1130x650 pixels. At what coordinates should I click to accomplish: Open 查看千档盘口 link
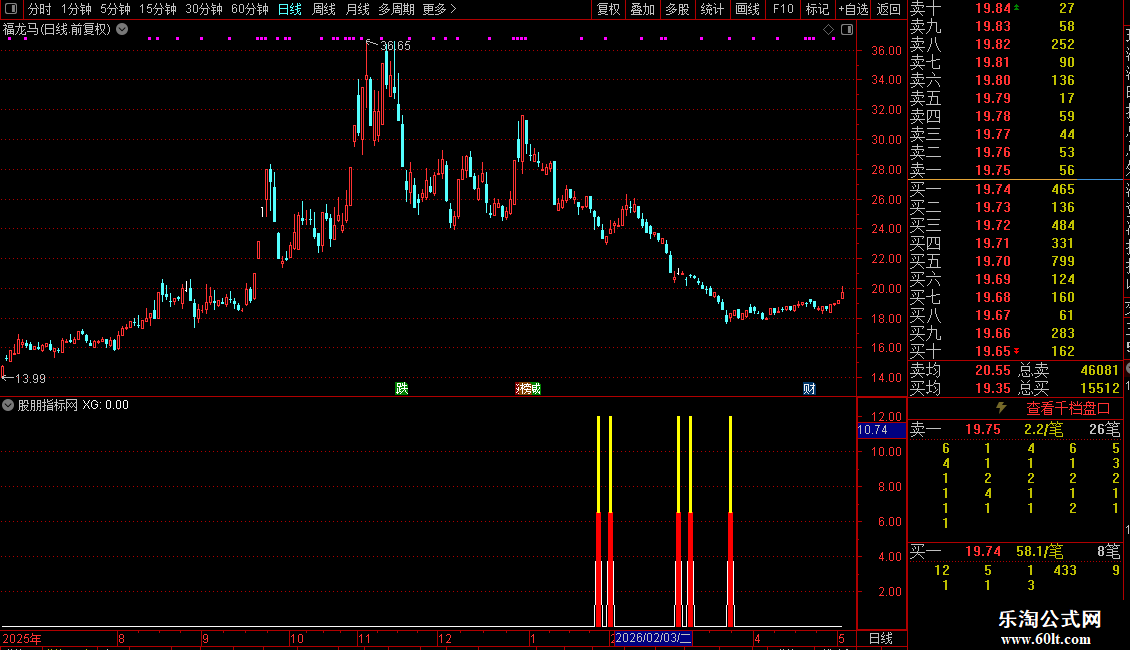(1068, 408)
